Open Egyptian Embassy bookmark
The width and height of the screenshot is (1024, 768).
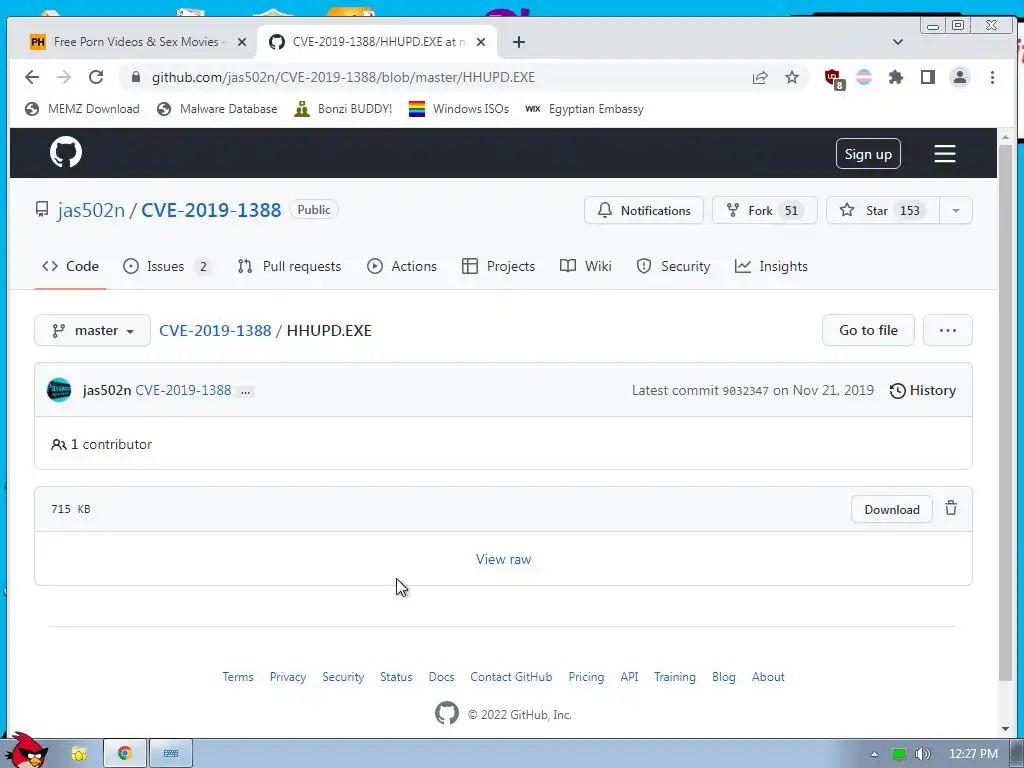click(x=584, y=109)
